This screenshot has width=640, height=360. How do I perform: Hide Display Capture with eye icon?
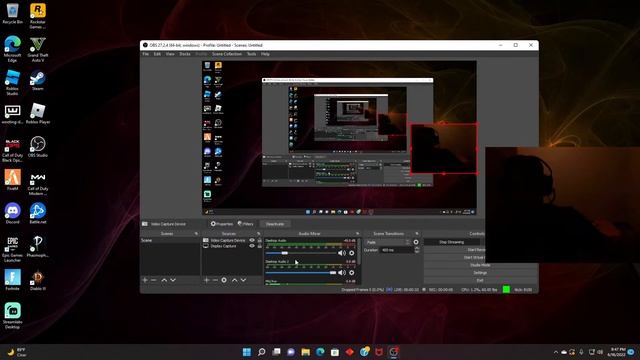click(252, 246)
